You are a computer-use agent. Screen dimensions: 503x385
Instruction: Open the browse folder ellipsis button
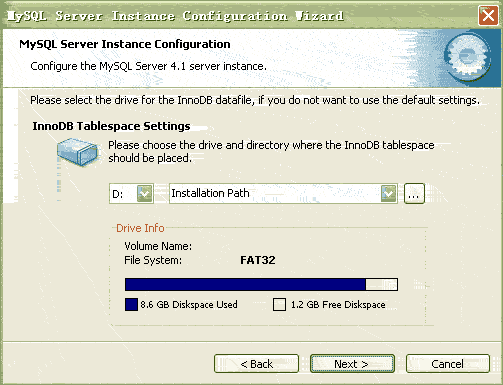point(414,193)
